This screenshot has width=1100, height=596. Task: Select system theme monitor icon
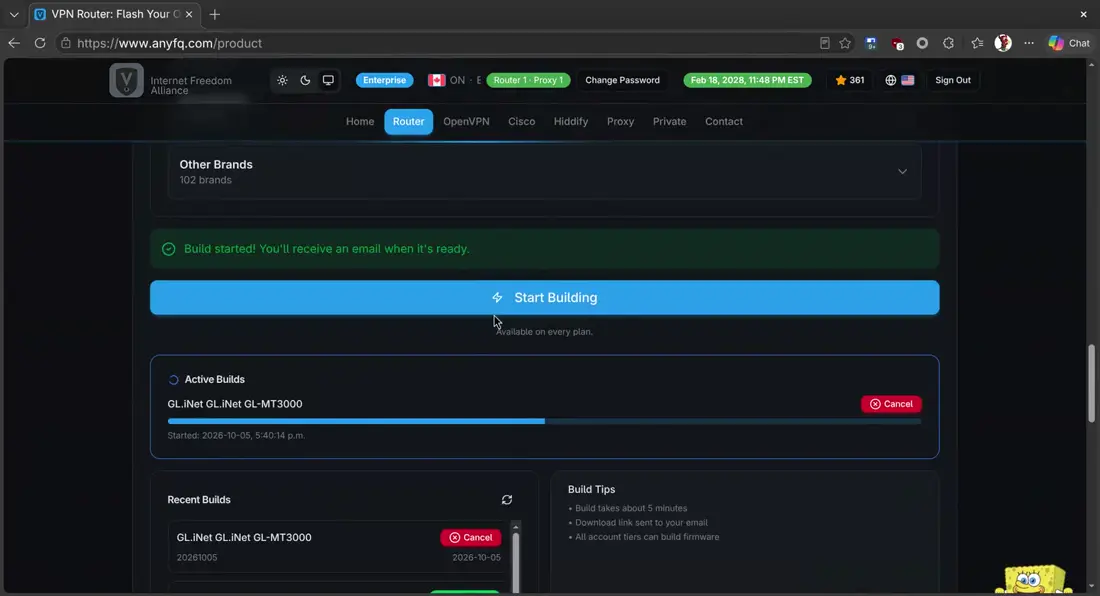coord(328,80)
